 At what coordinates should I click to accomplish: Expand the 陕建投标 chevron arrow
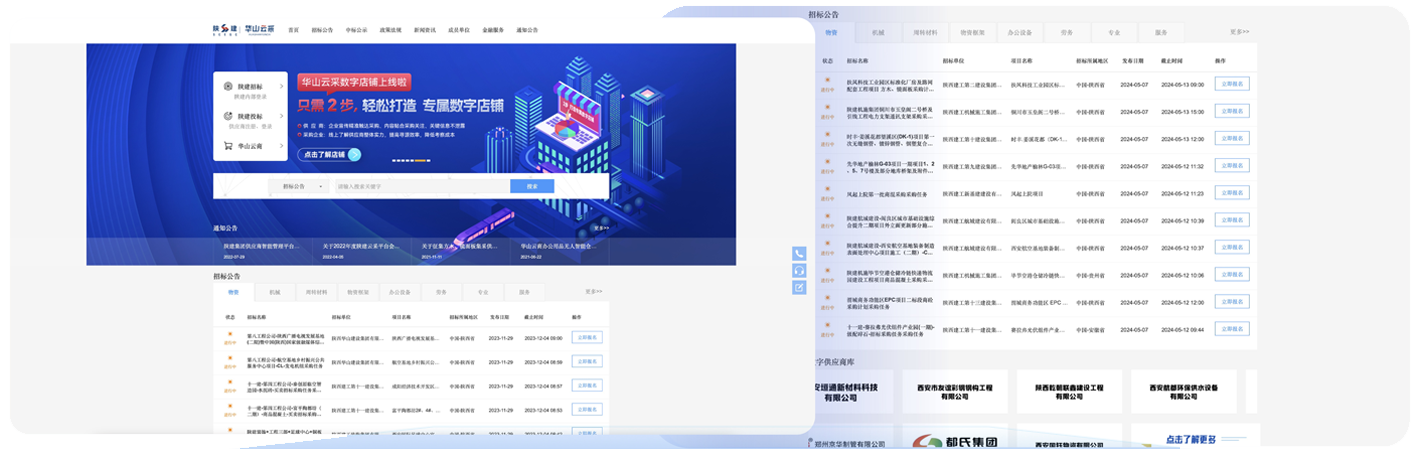point(282,117)
